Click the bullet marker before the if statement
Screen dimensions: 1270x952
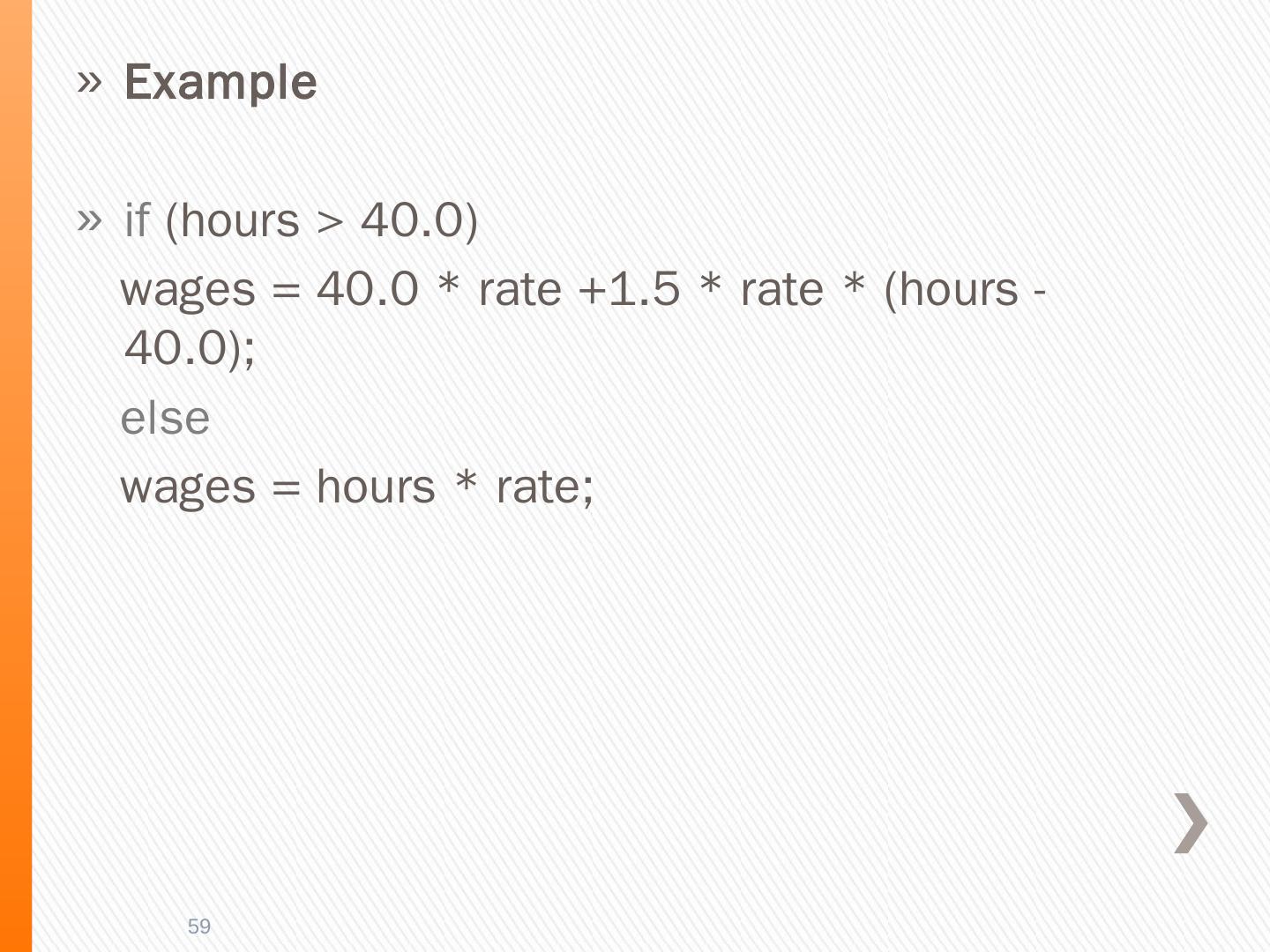[89, 219]
